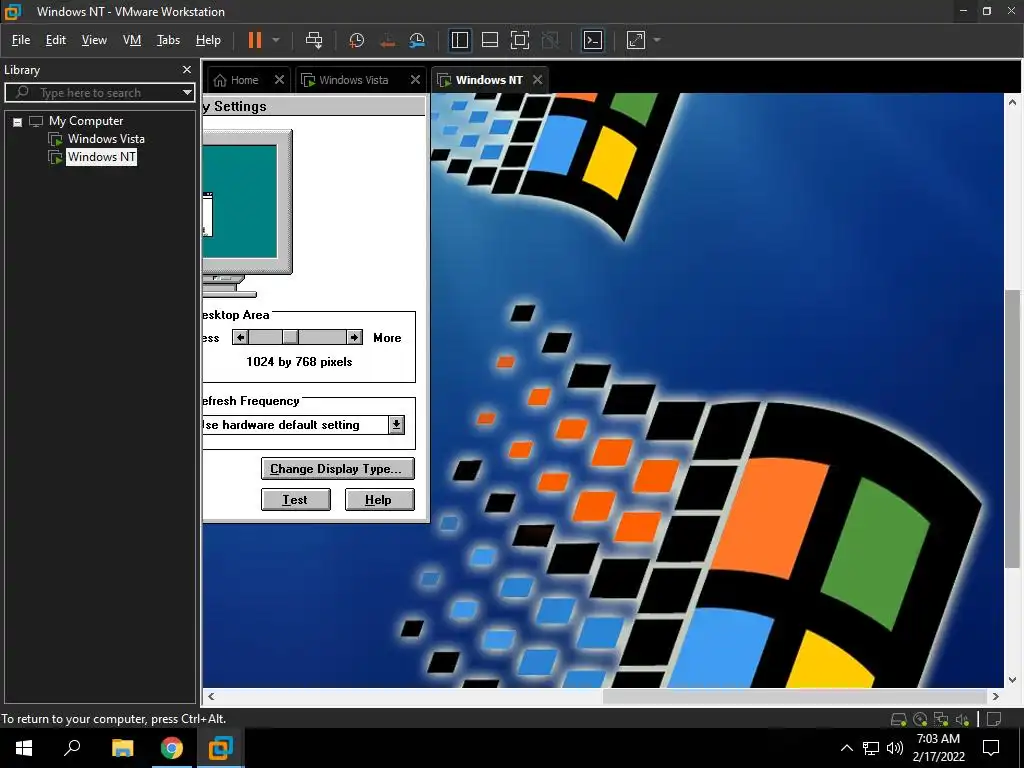Toggle the Show Library sidebar layout icon

pyautogui.click(x=460, y=40)
